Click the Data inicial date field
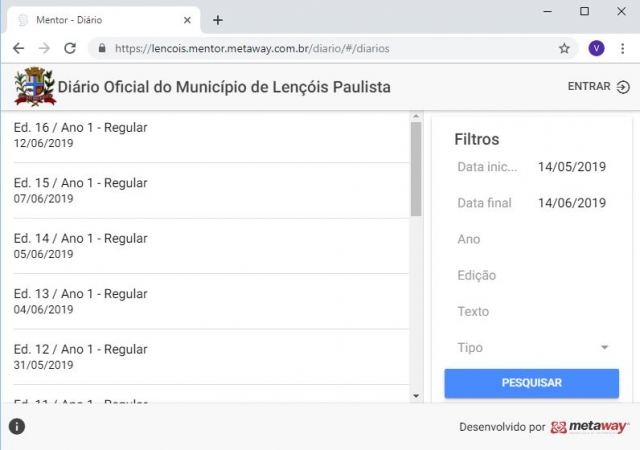The height and width of the screenshot is (450, 640). coord(532,167)
